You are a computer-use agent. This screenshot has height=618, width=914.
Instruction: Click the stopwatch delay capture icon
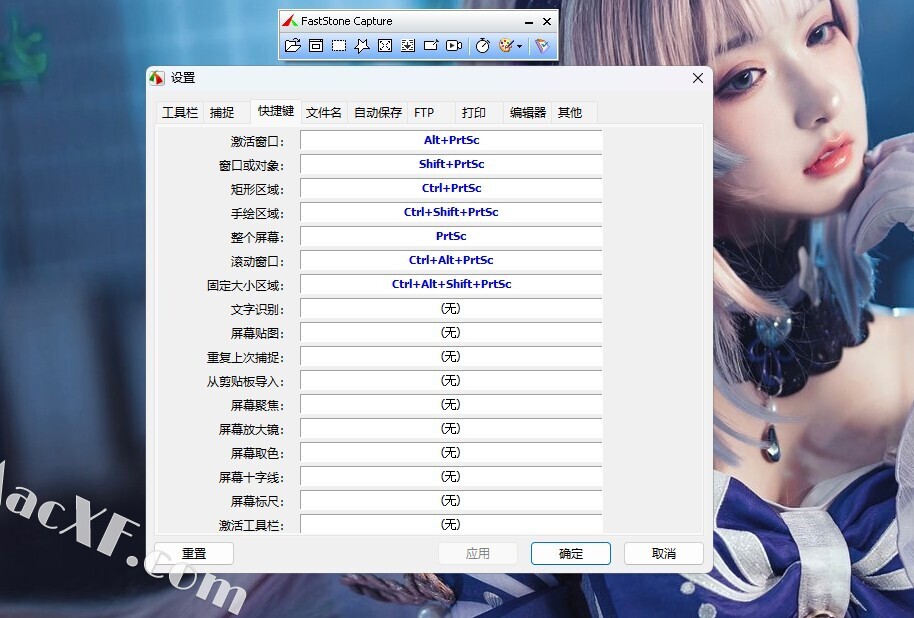[x=483, y=45]
